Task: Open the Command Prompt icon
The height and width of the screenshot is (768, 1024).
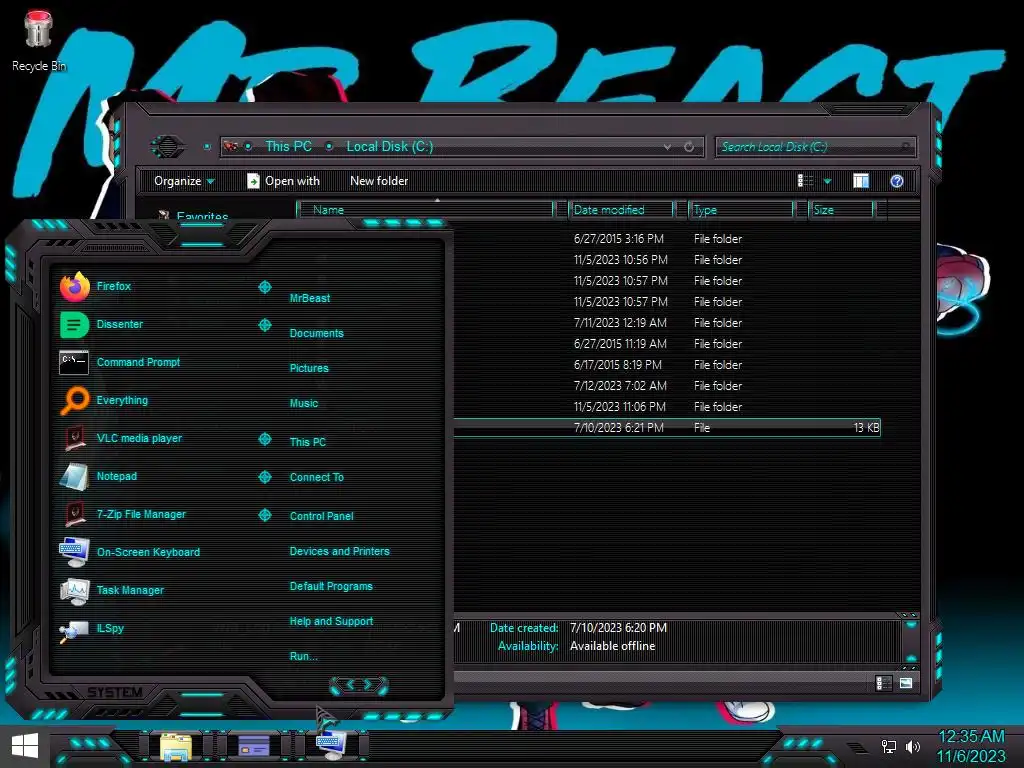Action: [74, 362]
